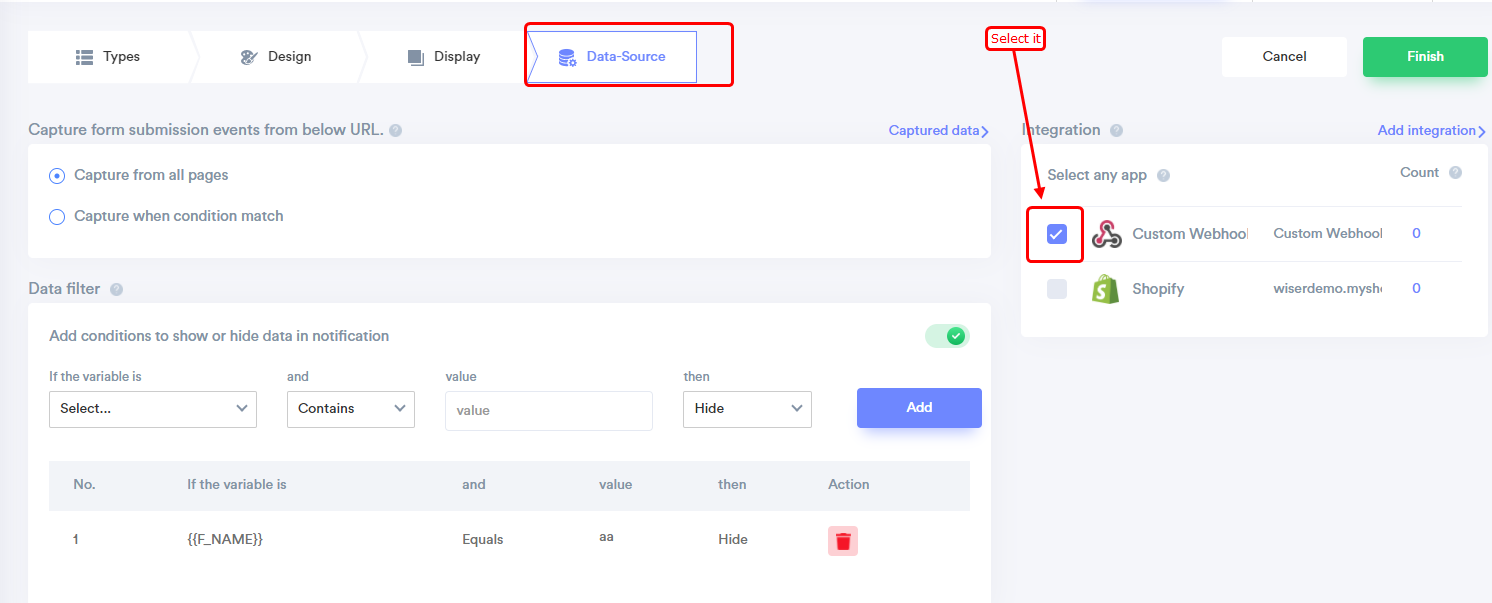
Task: Click the Shopify bag icon
Action: 1106,289
